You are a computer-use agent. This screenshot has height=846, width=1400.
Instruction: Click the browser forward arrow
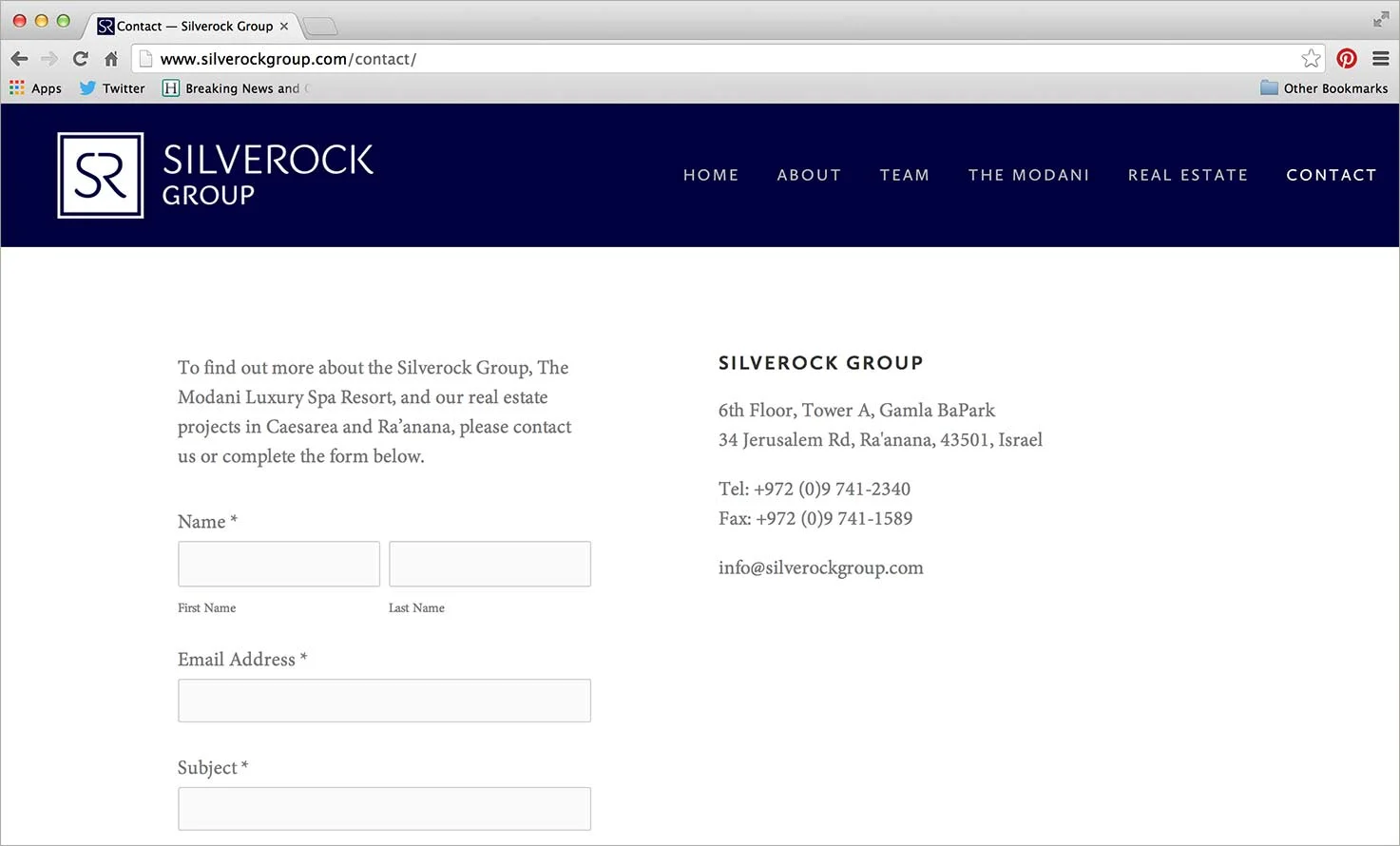pos(49,59)
